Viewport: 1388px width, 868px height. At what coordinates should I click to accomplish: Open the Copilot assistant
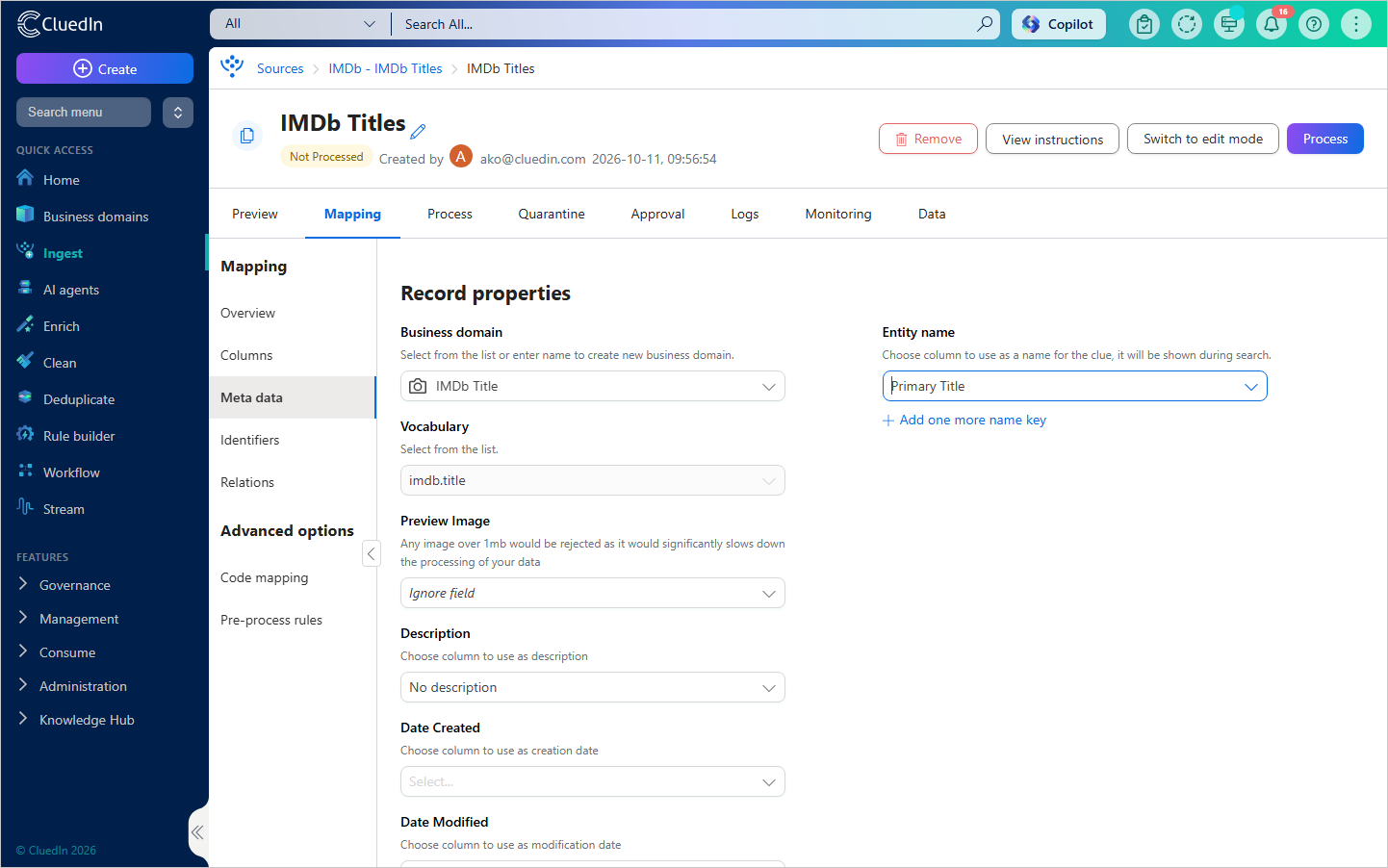(x=1059, y=24)
